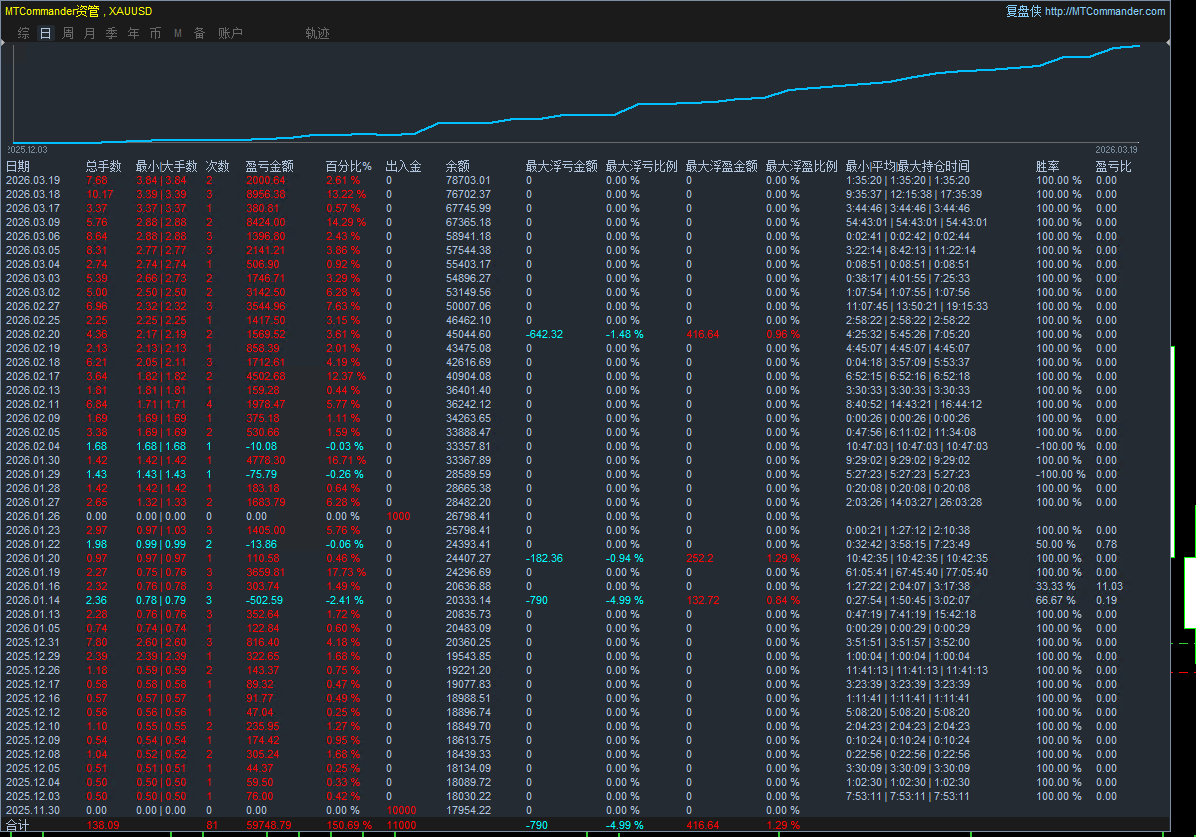This screenshot has height=837, width=1196.
Task: Select the 2026.03.19 row date
Action: point(33,180)
